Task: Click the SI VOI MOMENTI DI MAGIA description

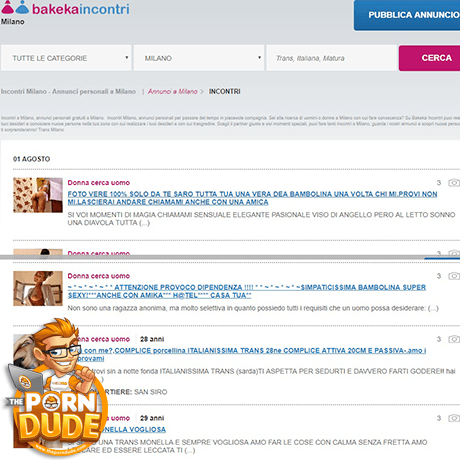Action: coord(261,219)
